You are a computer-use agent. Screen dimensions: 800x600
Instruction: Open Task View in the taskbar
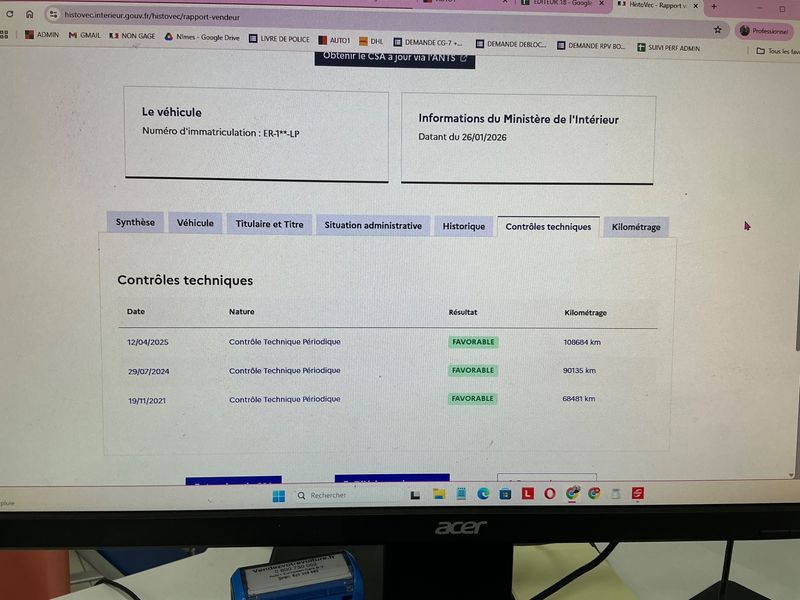click(415, 495)
